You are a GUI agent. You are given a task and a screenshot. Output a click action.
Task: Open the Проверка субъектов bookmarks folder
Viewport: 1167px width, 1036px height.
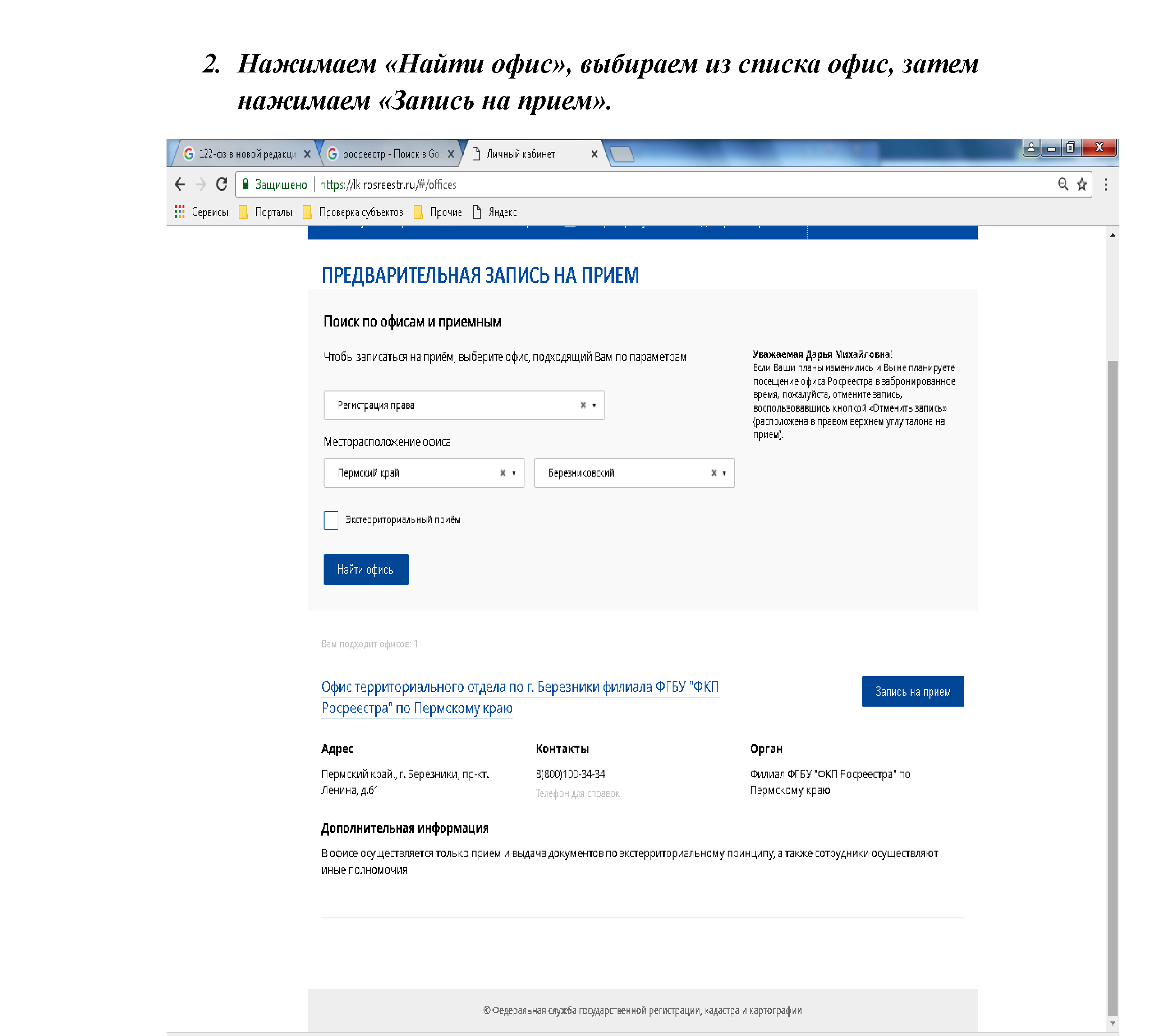pos(353,212)
